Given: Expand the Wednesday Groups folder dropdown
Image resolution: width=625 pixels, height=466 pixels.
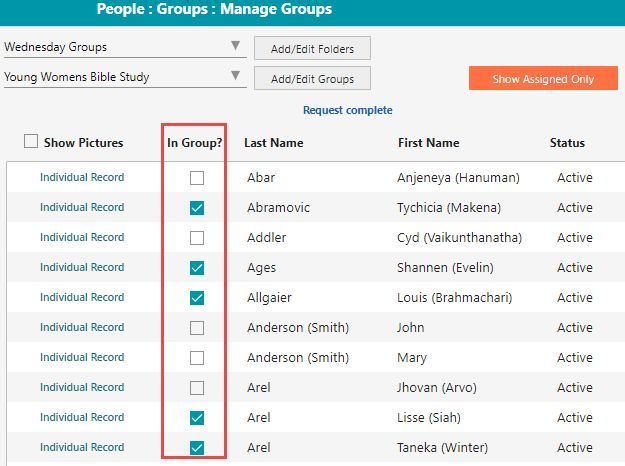Looking at the screenshot, I should (x=125, y=47).
